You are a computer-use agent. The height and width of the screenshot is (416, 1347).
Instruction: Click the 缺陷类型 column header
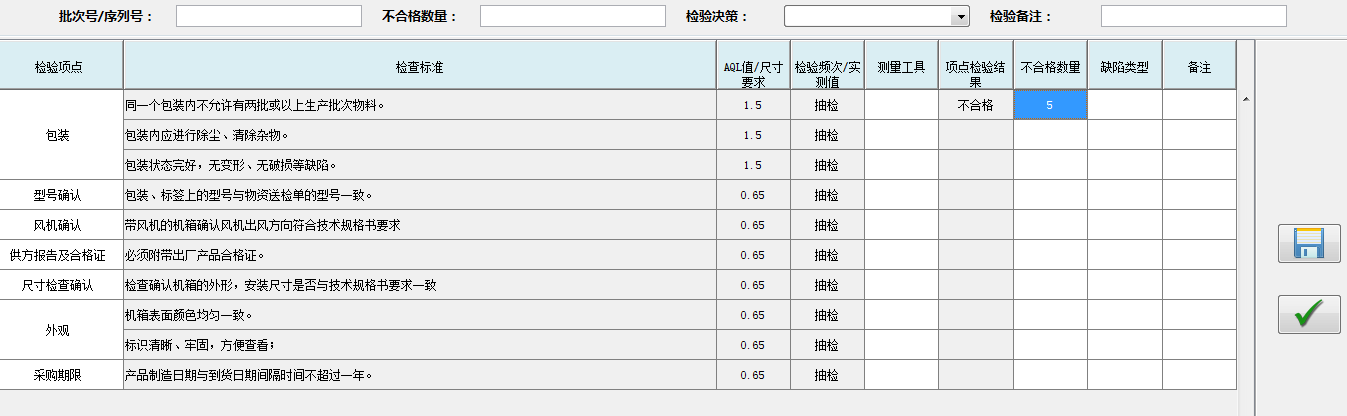coord(1125,67)
